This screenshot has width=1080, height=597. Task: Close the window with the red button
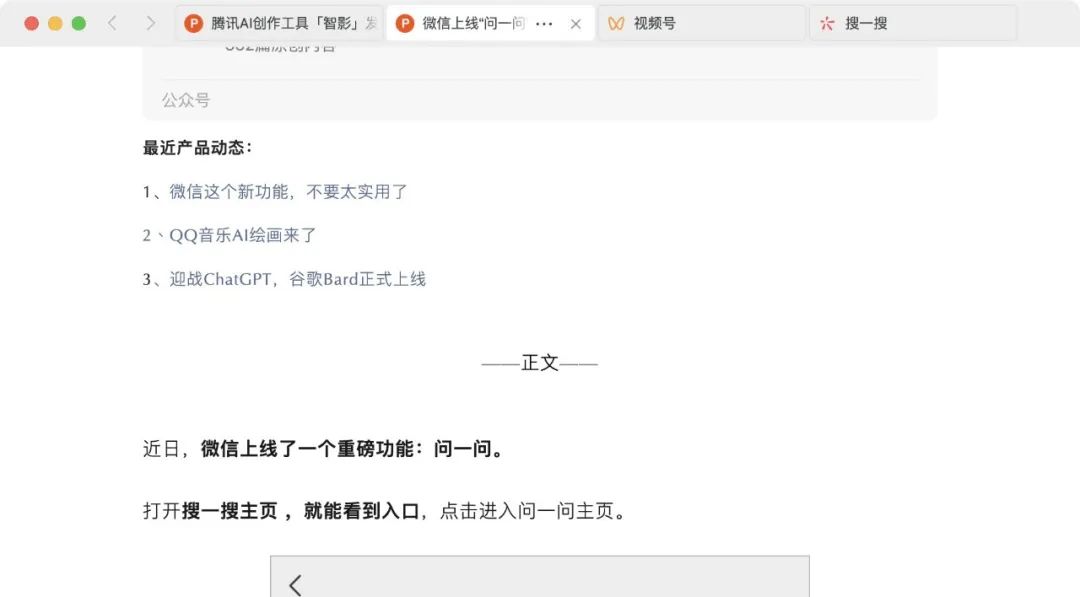31,23
